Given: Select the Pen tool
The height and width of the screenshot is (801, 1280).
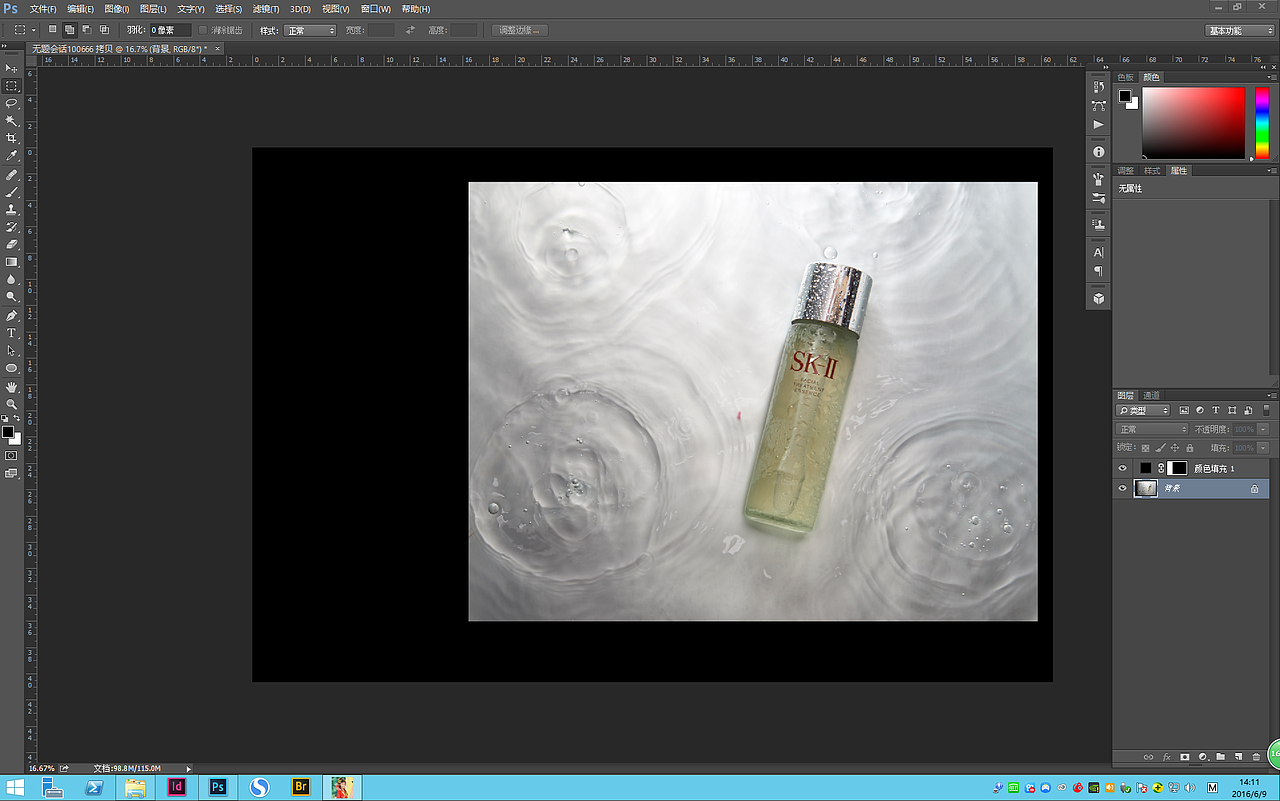Looking at the screenshot, I should (12, 316).
